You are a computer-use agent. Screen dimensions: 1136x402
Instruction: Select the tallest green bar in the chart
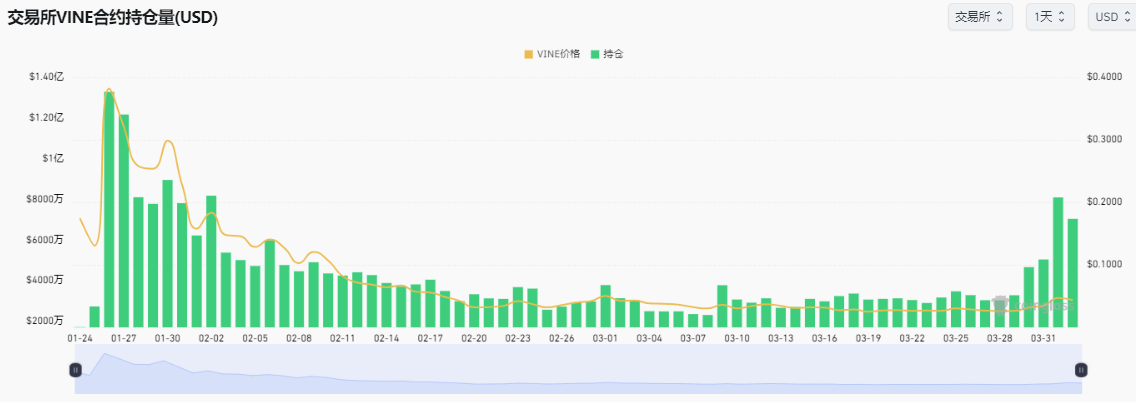(x=109, y=209)
